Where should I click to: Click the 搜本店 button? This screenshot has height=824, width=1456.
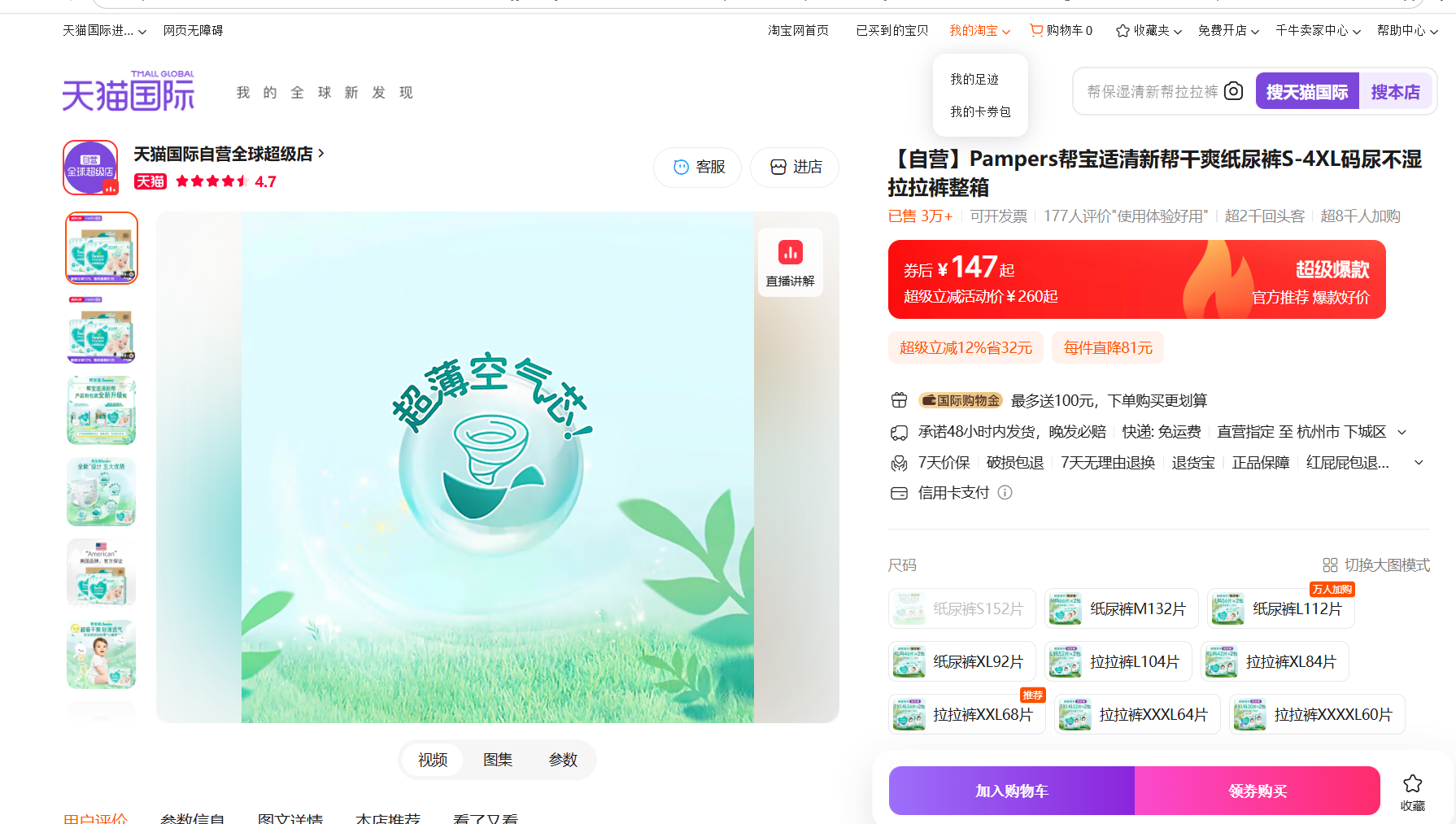coord(1396,92)
